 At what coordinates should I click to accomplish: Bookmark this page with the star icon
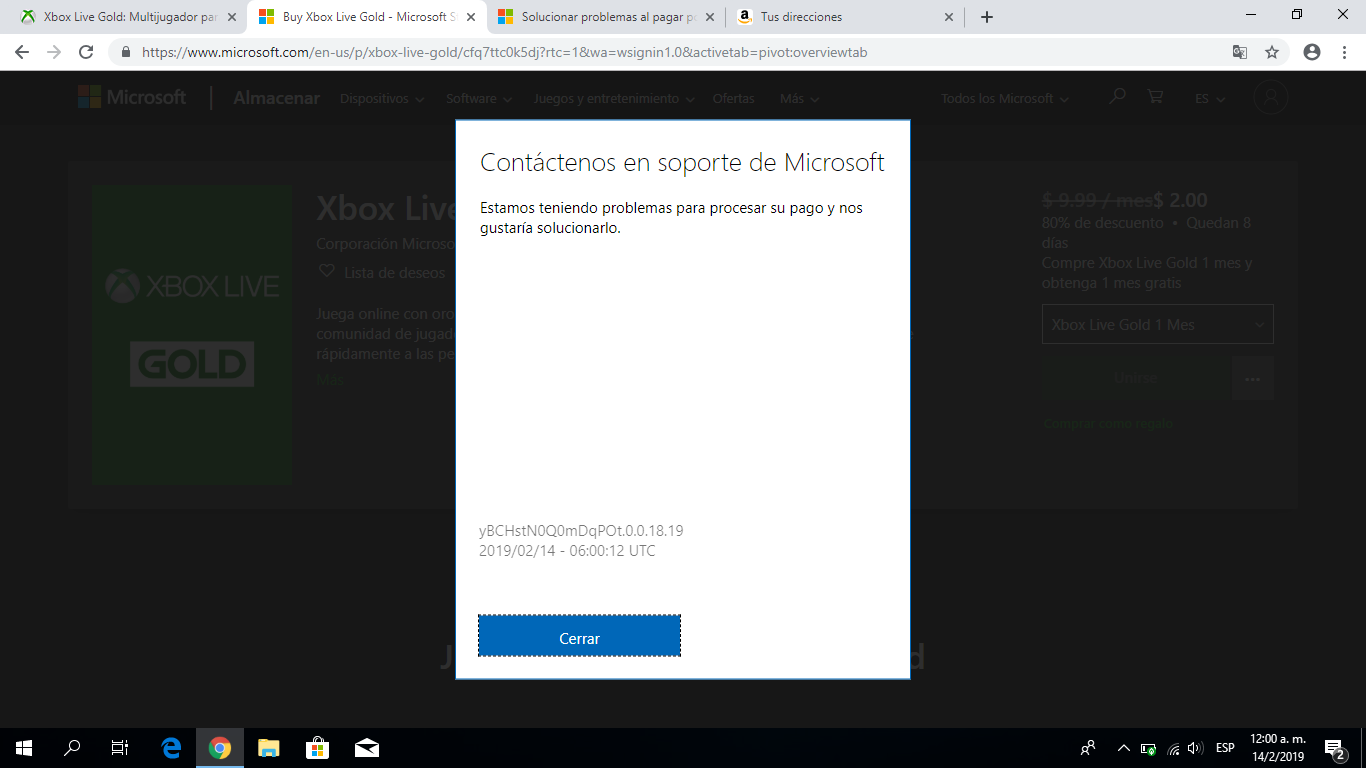click(1272, 52)
